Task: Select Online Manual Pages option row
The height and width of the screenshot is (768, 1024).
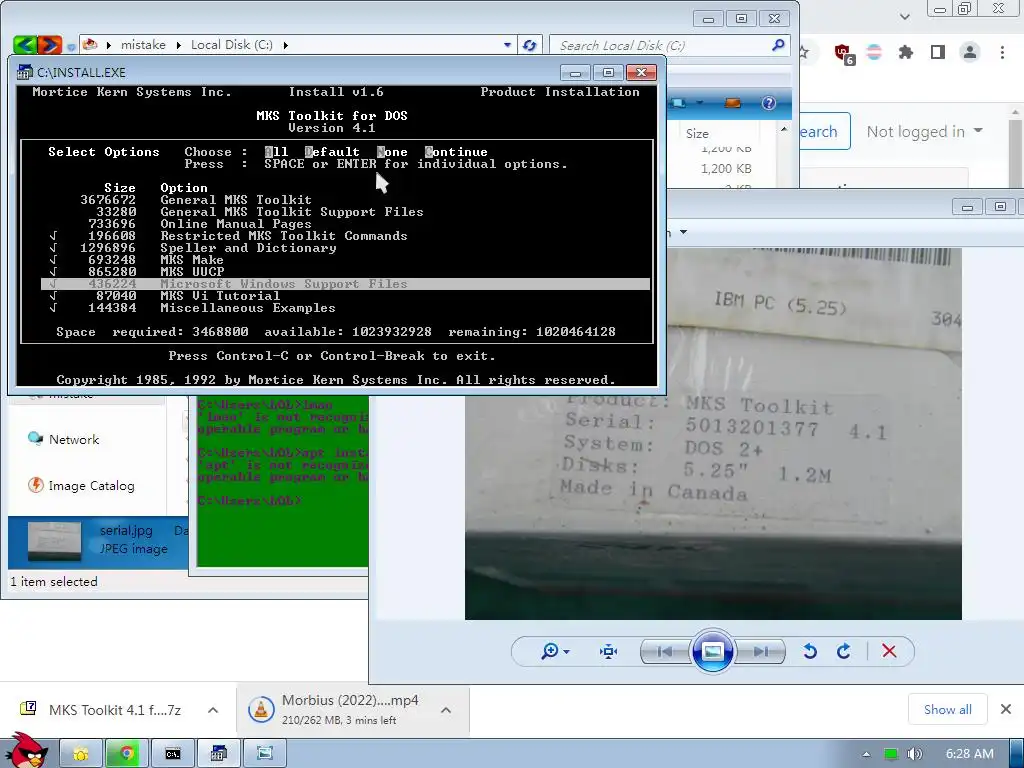Action: coord(345,224)
